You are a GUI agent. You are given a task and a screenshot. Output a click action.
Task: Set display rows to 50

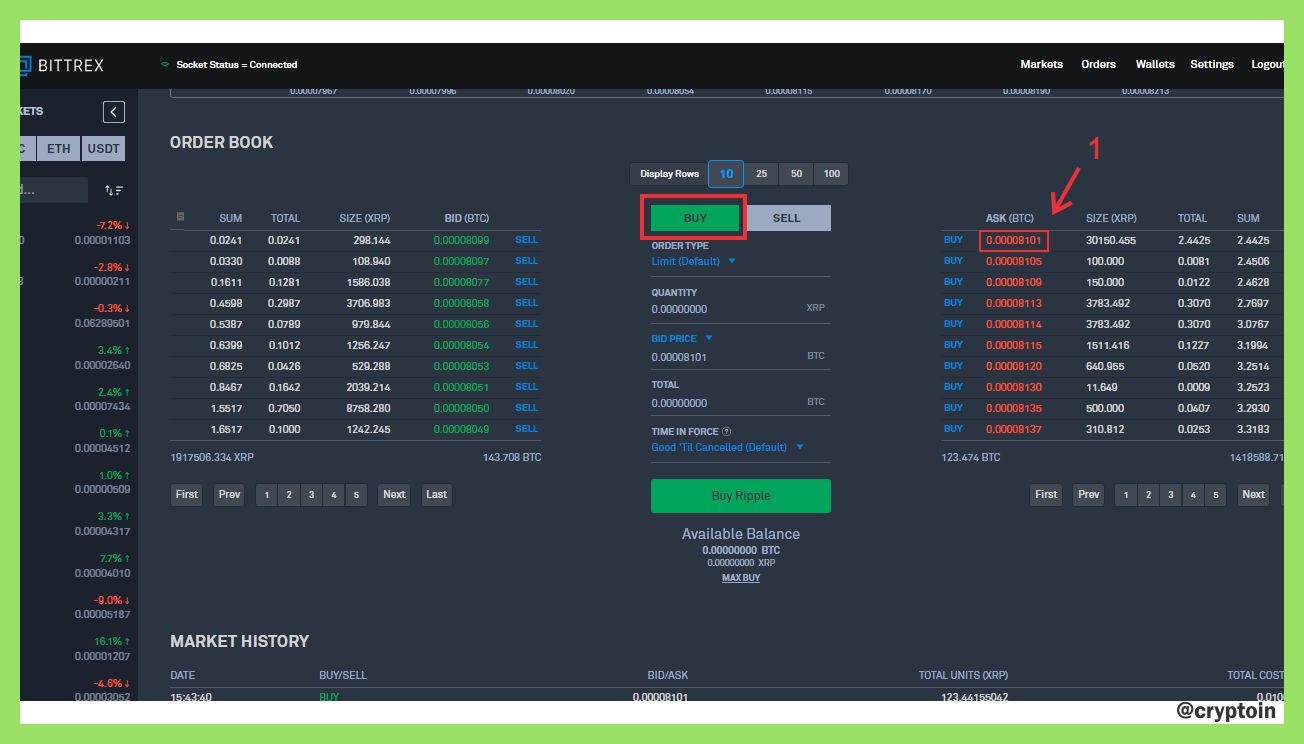coord(796,174)
